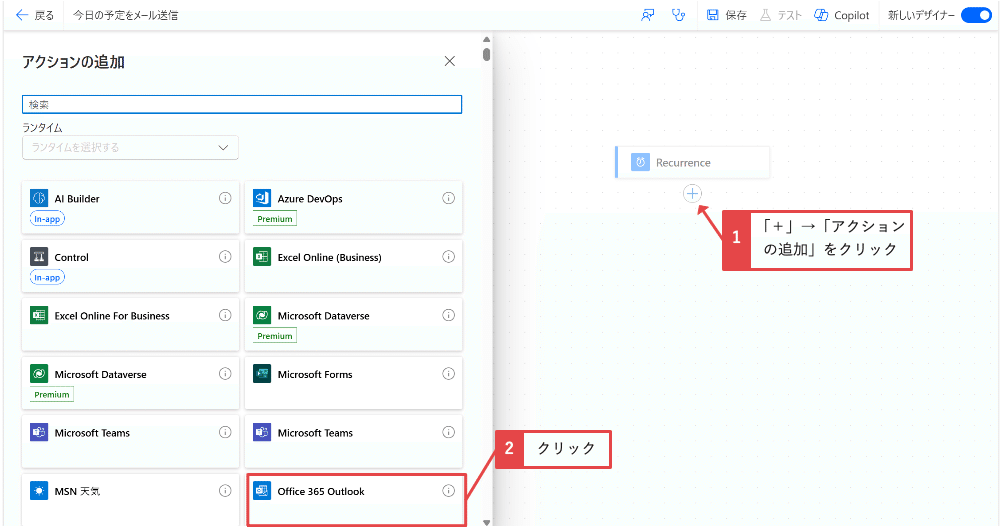Click the panel scrollbar thumb
The height and width of the screenshot is (527, 1000).
[x=487, y=54]
